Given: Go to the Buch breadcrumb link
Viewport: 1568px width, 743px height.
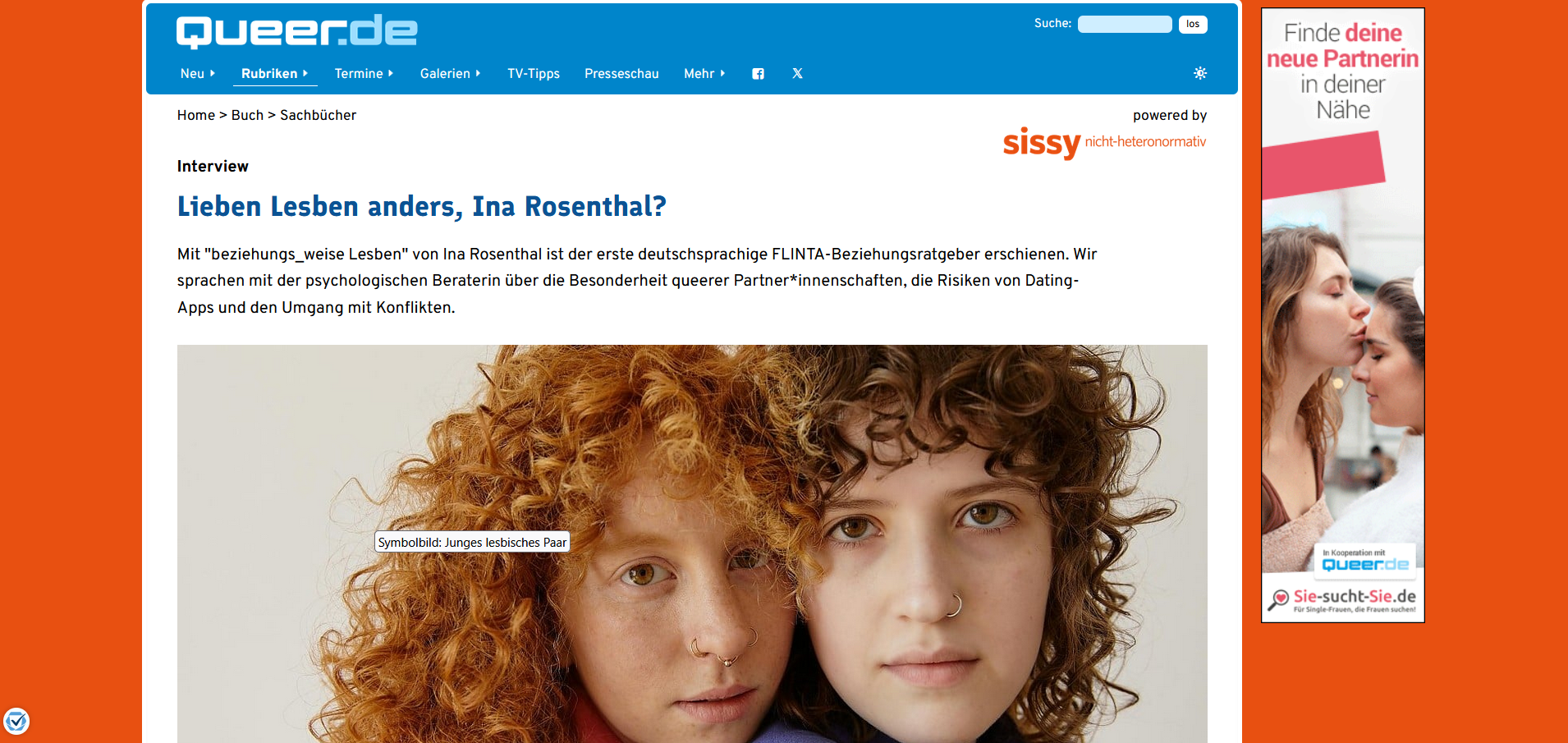Looking at the screenshot, I should [x=247, y=115].
